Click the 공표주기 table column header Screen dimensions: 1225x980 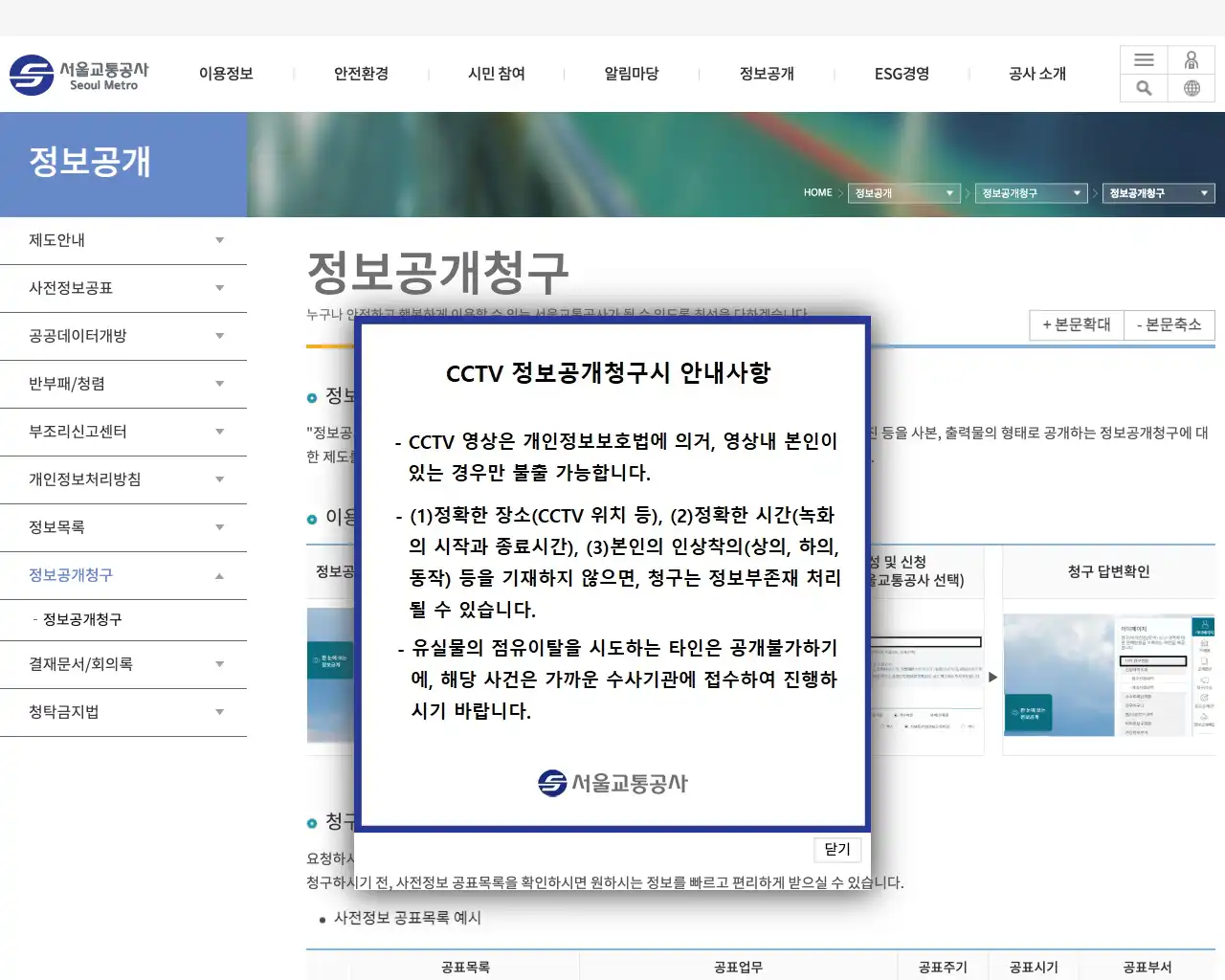pyautogui.click(x=943, y=968)
